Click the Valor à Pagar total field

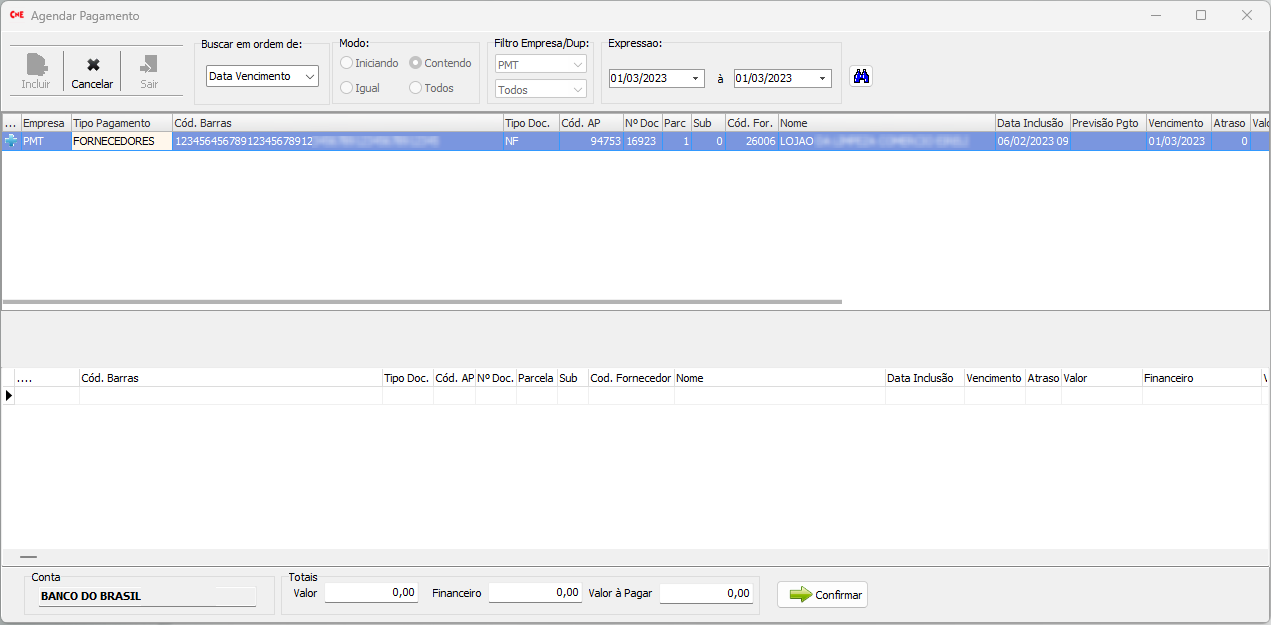click(706, 593)
